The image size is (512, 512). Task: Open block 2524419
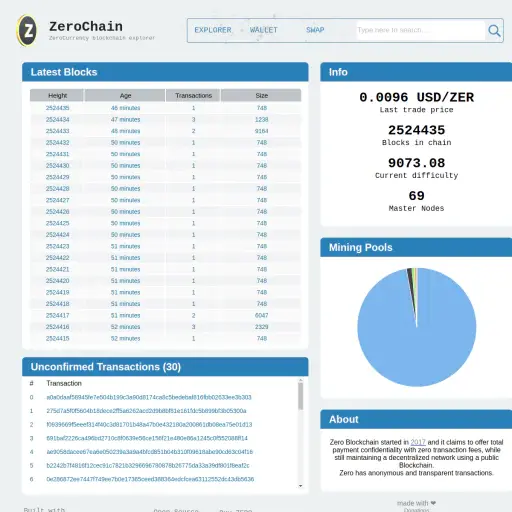[x=57, y=292]
